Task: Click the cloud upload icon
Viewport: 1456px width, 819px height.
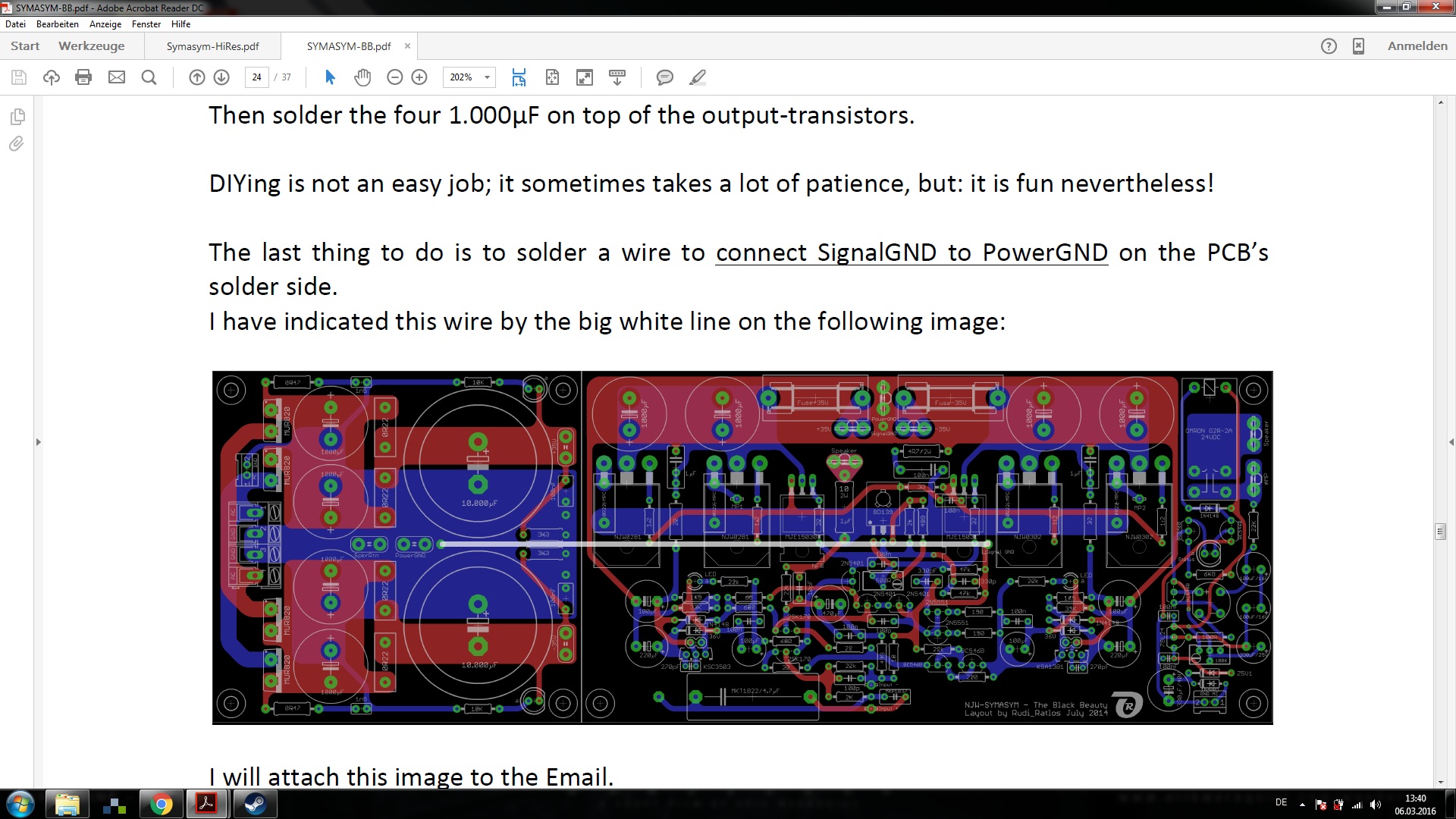Action: [52, 77]
